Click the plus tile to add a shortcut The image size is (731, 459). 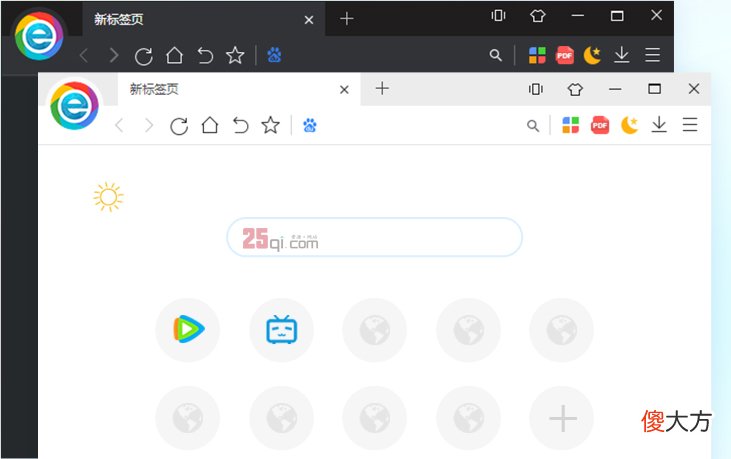[562, 418]
